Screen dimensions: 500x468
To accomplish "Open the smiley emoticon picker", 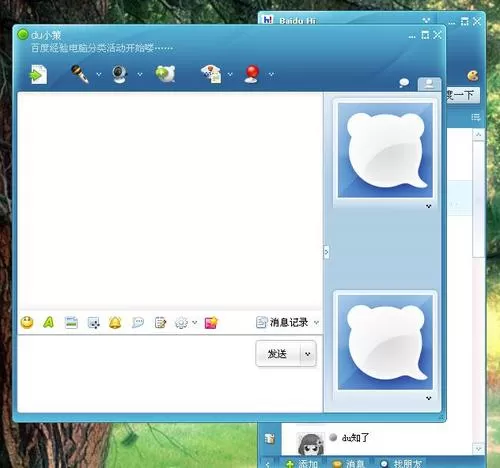I will click(x=27, y=322).
